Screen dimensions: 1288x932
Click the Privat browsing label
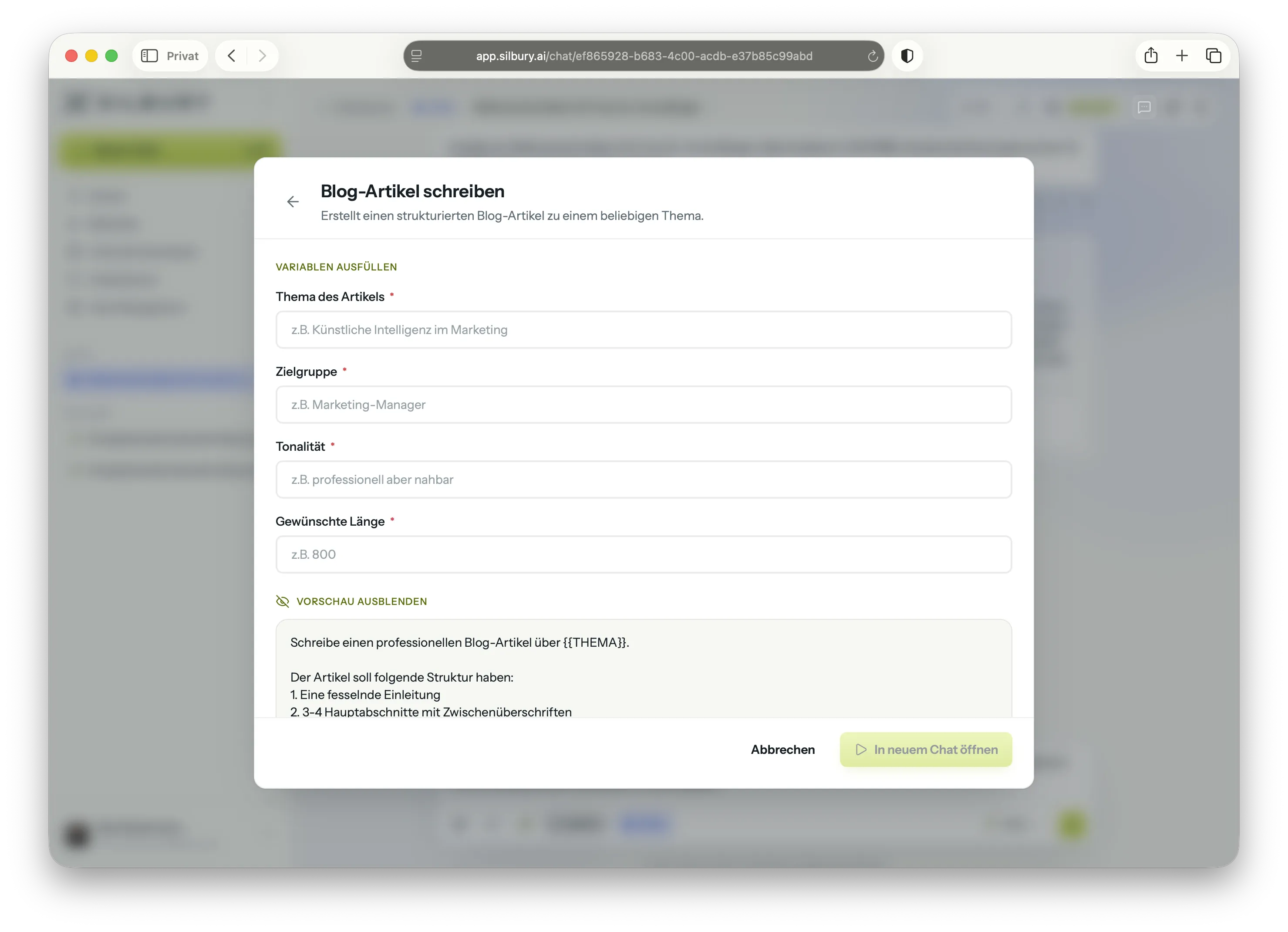(x=182, y=56)
